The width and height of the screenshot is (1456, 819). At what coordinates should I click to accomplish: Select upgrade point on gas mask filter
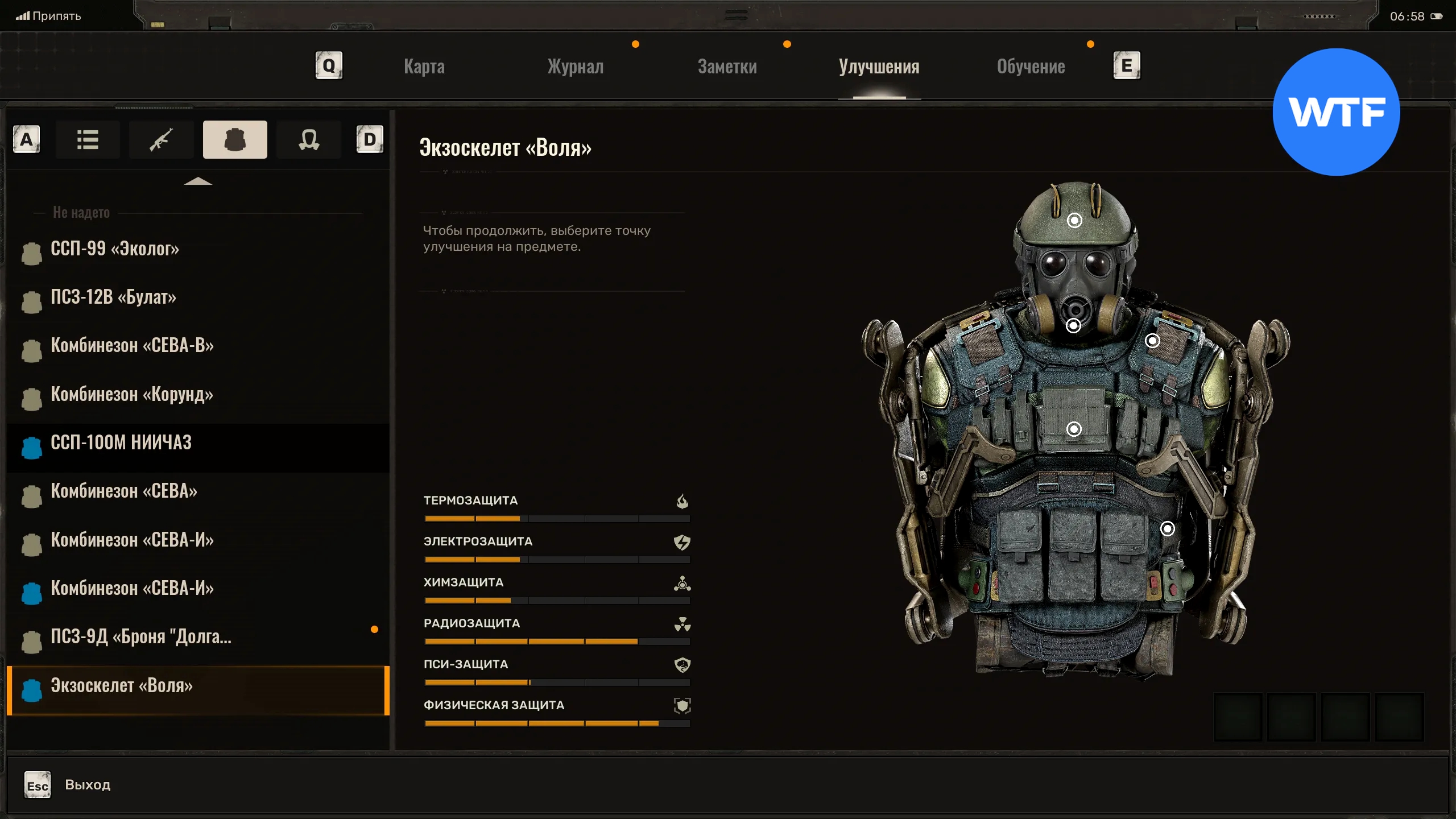[1073, 326]
